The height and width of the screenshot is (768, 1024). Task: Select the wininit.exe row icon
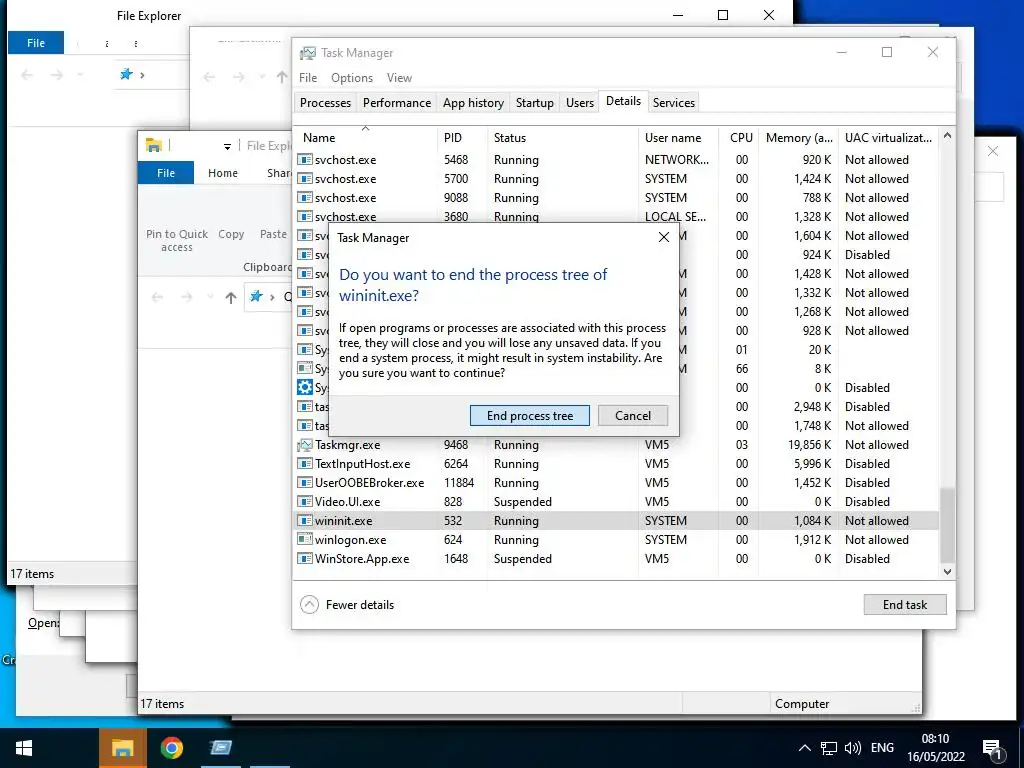pos(304,520)
